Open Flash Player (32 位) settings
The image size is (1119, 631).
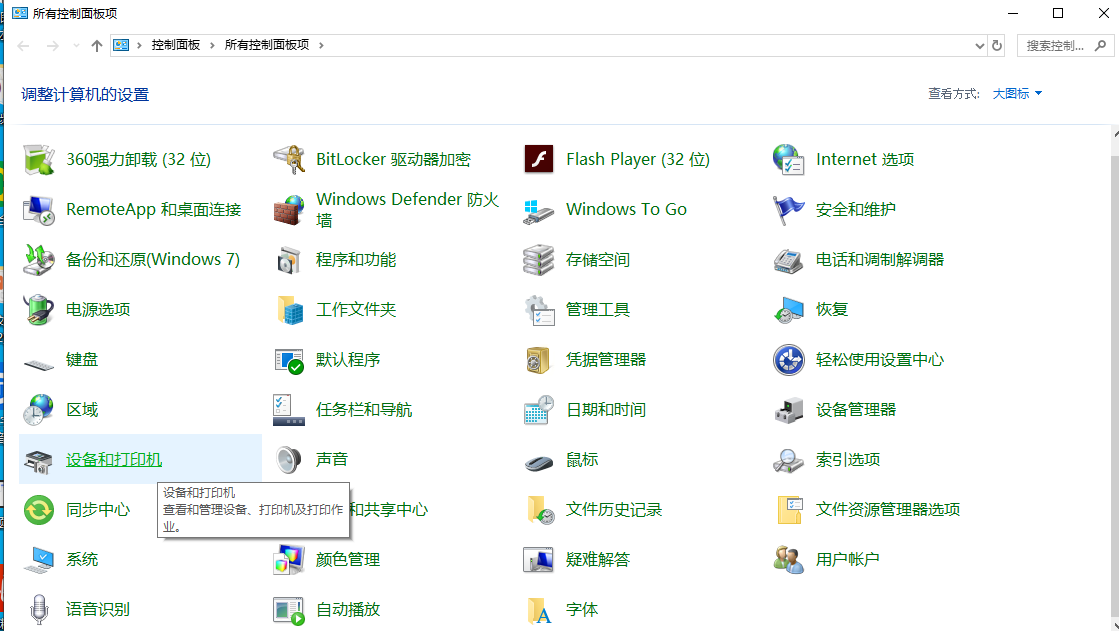click(638, 159)
